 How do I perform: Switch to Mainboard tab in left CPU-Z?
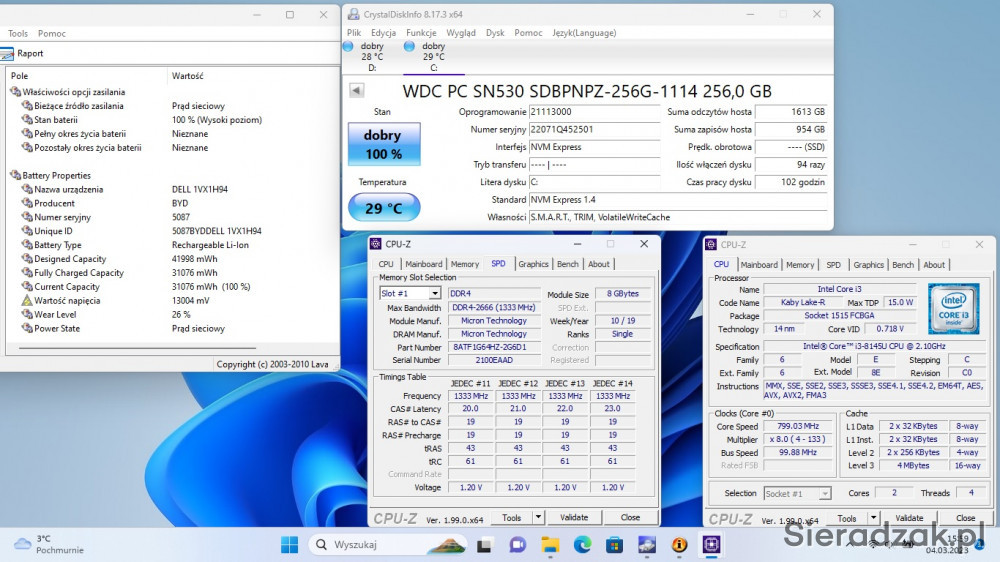(x=423, y=264)
